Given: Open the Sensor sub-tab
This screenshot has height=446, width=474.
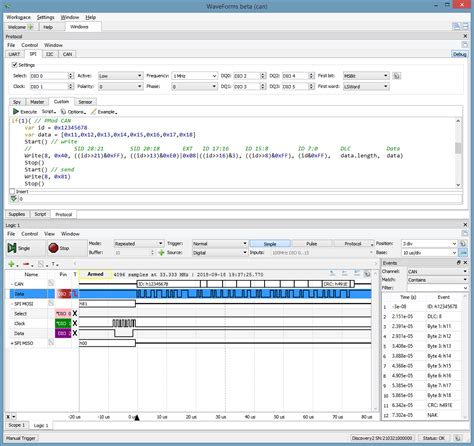Looking at the screenshot, I should 85,102.
